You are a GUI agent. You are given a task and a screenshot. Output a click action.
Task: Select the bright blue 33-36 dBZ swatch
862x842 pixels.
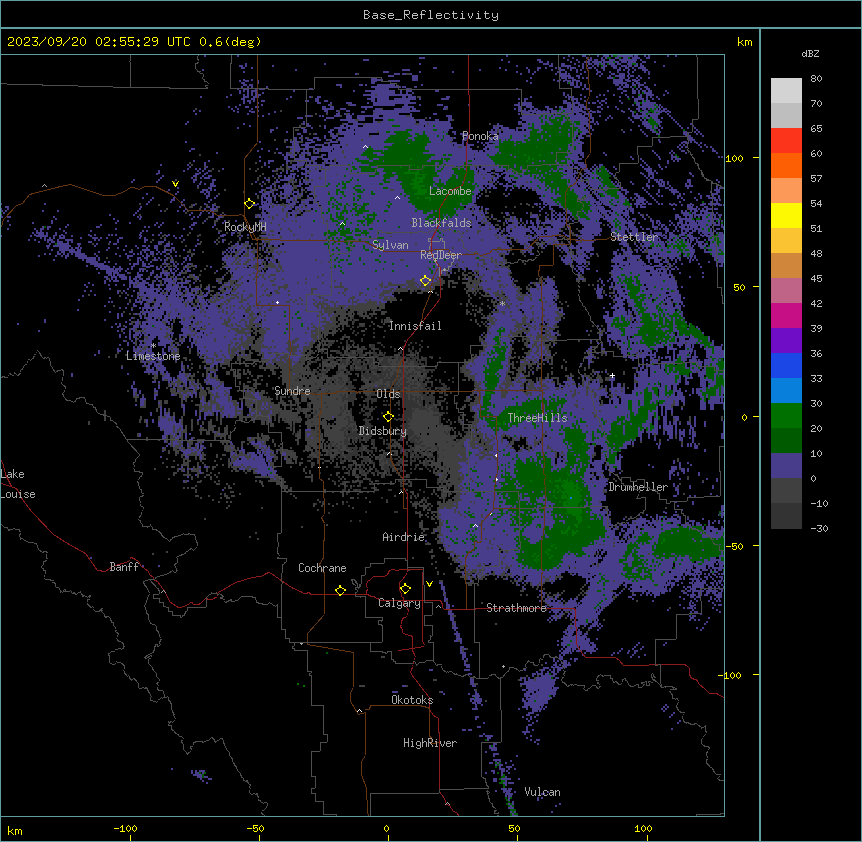786,365
